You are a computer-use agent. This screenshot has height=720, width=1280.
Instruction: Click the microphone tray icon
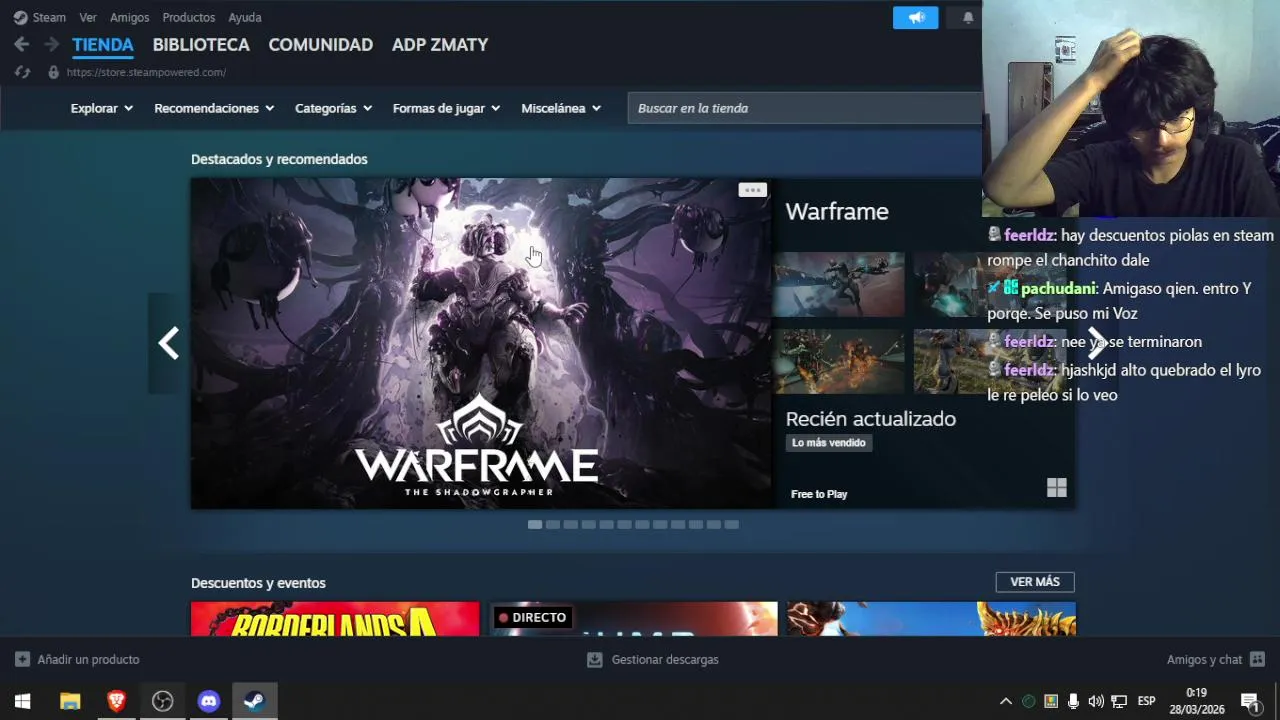pyautogui.click(x=1073, y=701)
